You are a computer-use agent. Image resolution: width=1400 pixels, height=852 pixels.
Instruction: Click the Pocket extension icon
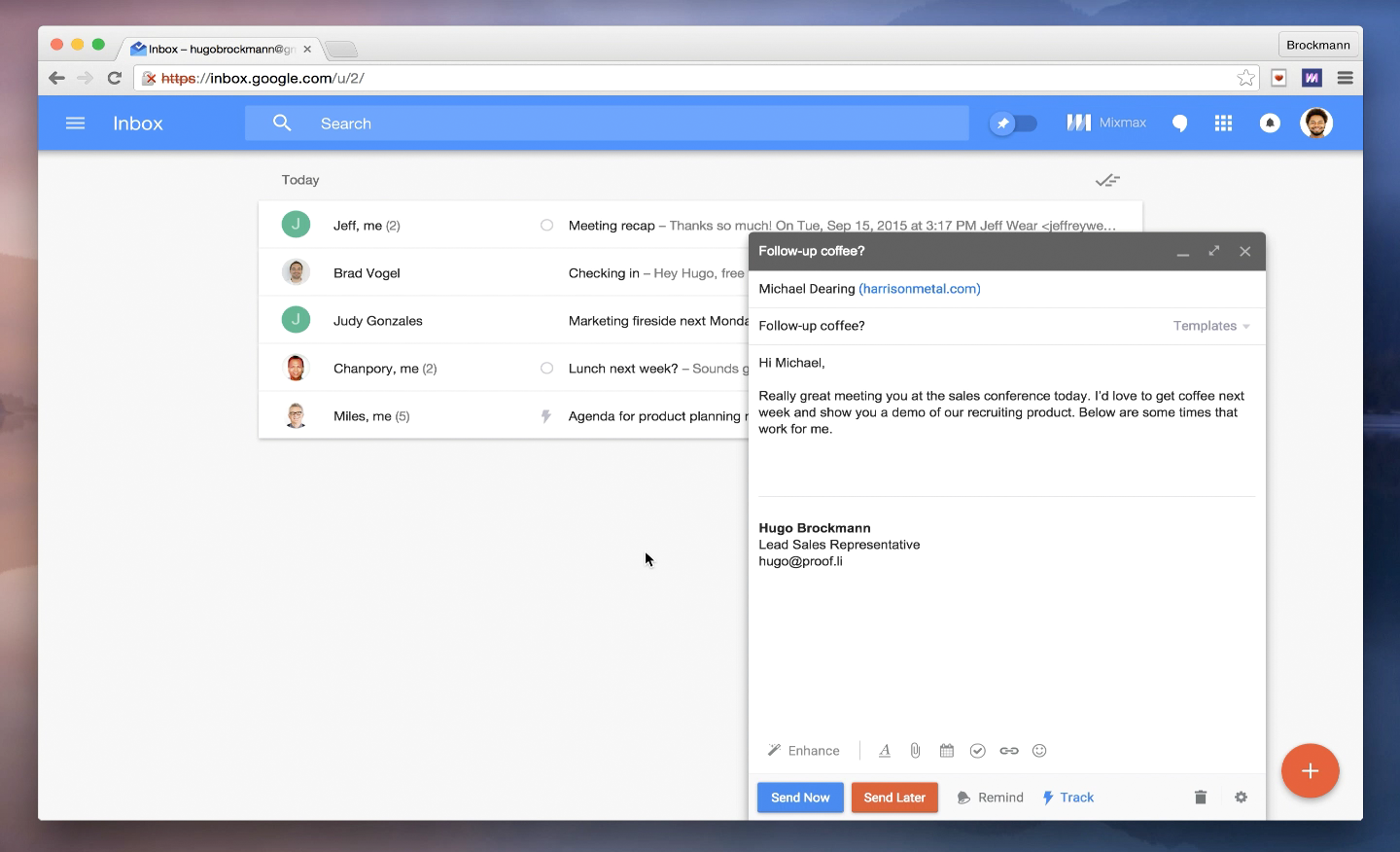point(1279,78)
